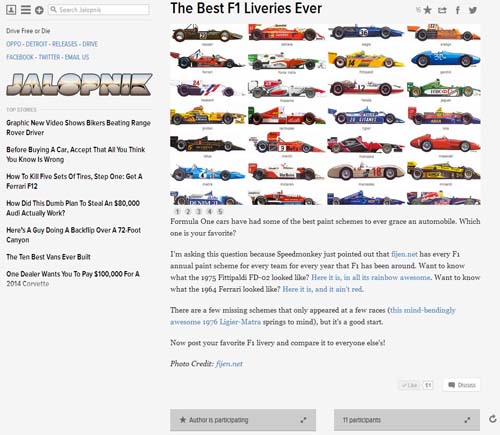Screen dimensions: 500x435
Task: Open story Before Buying A Car
Action: [76, 154]
